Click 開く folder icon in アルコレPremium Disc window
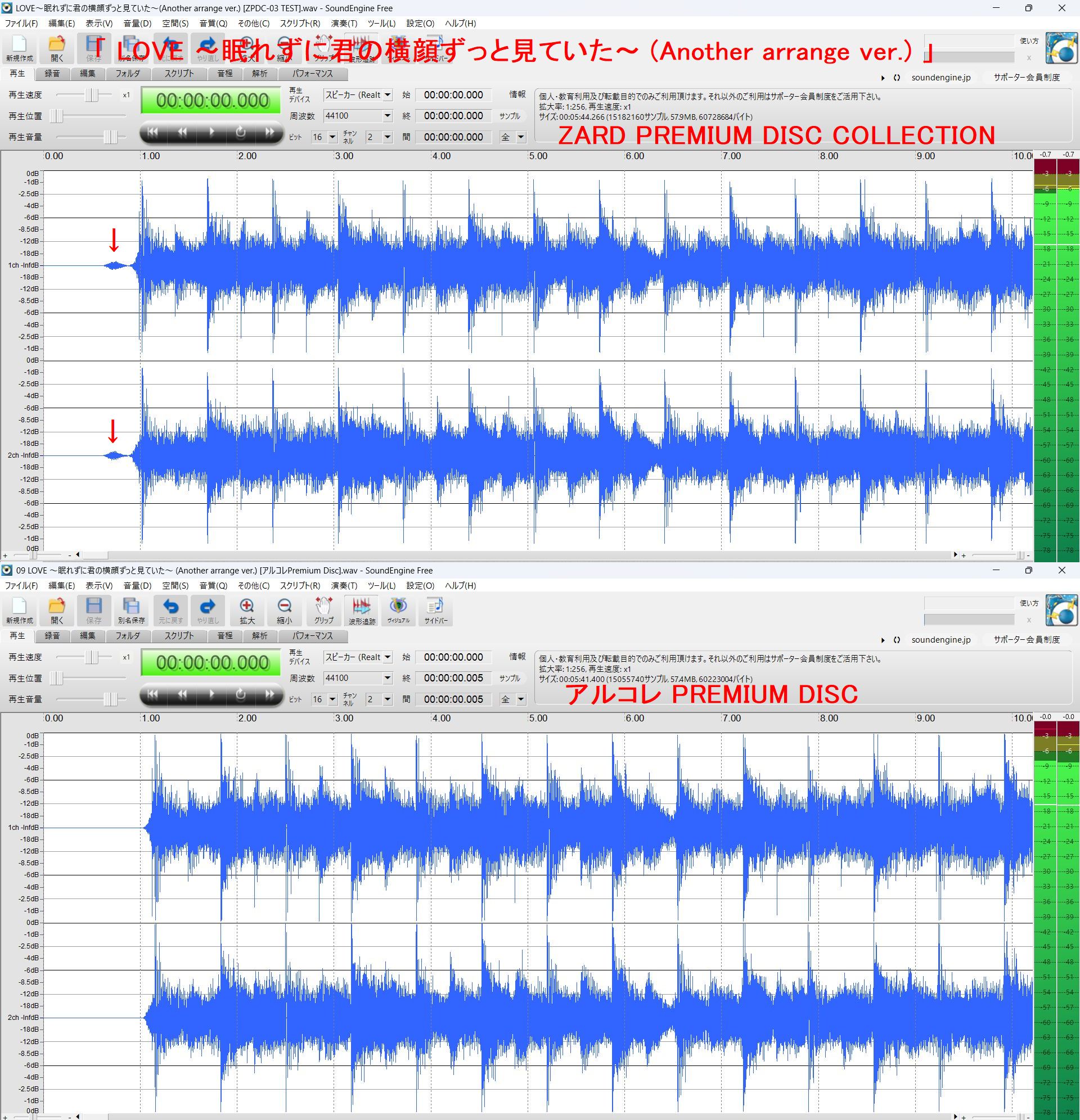 click(57, 609)
